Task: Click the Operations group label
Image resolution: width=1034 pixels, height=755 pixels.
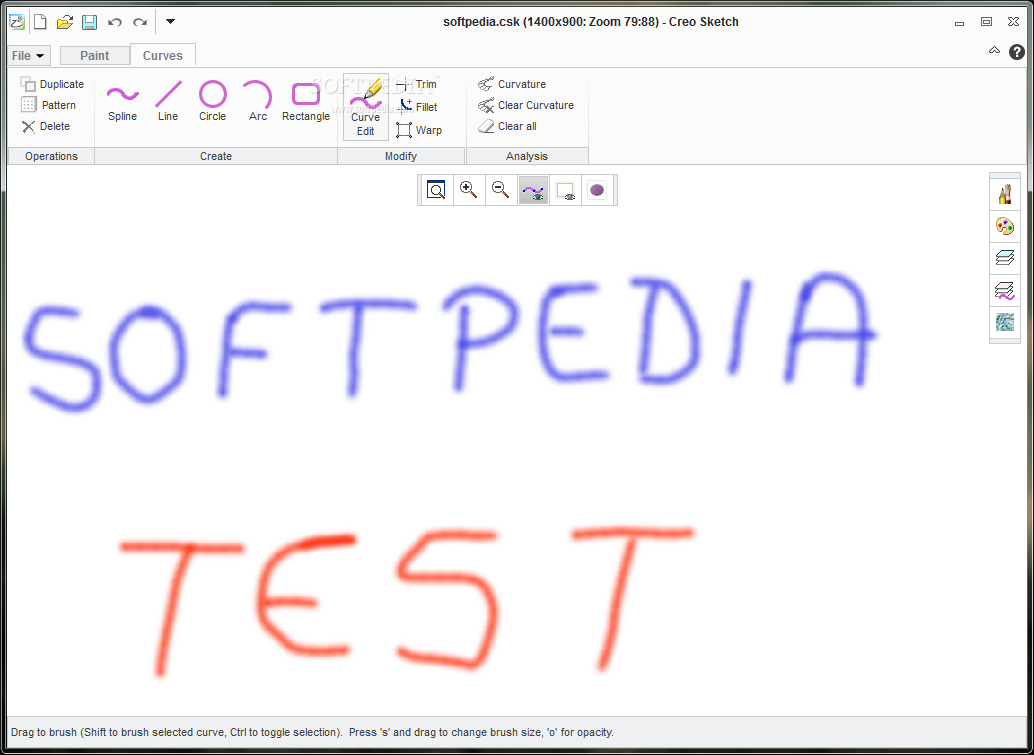Action: 51,156
